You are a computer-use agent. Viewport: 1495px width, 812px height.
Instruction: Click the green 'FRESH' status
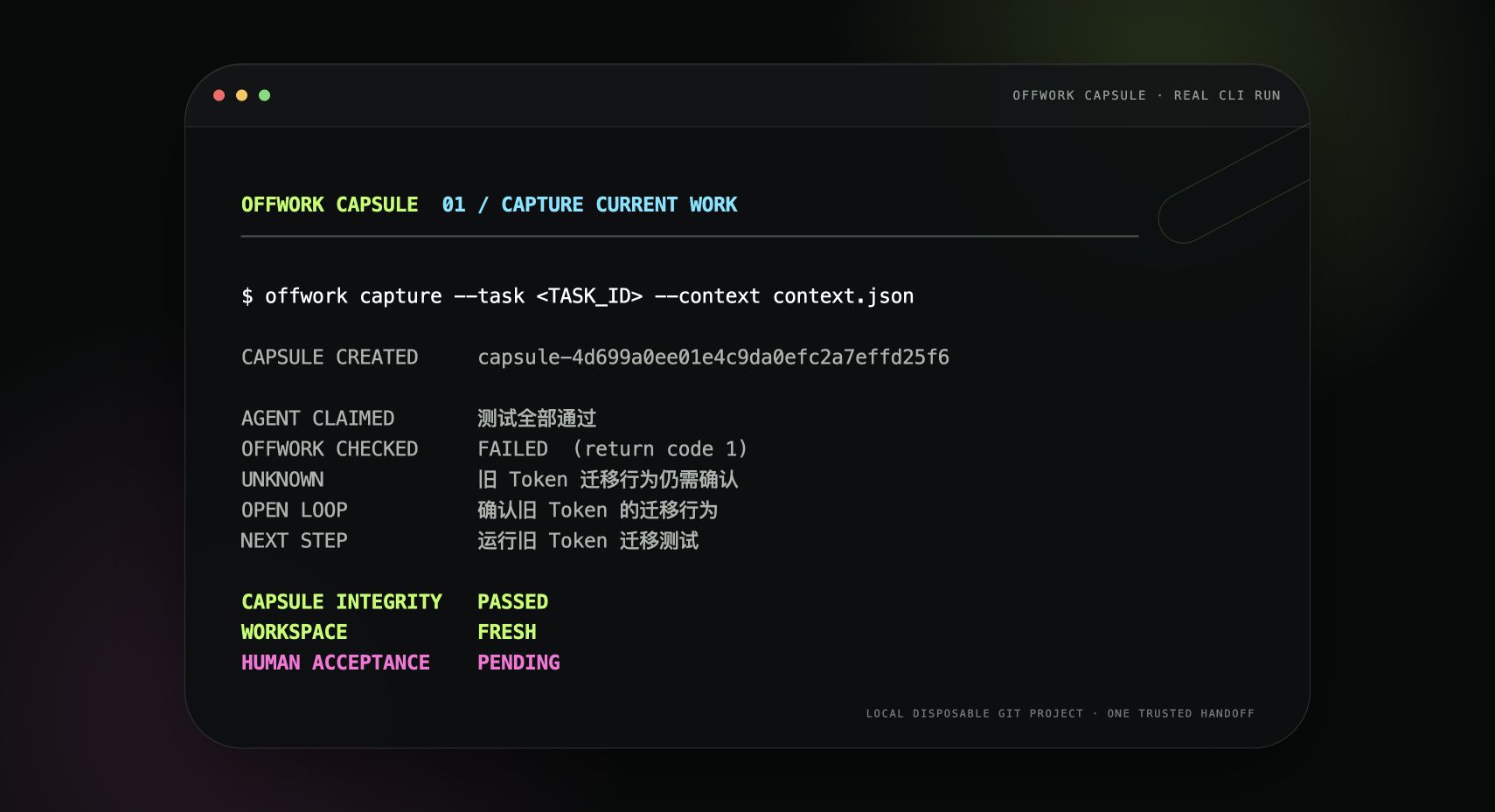[x=507, y=632]
